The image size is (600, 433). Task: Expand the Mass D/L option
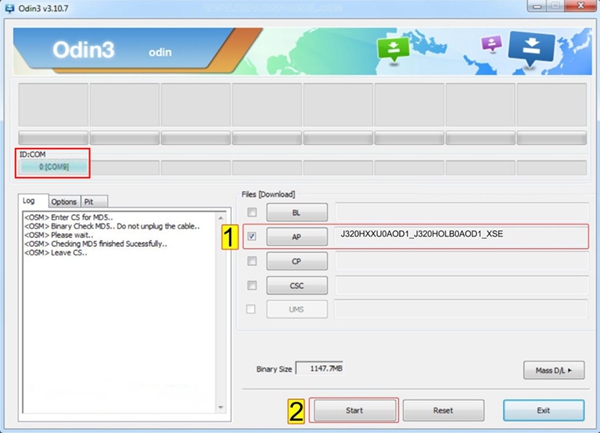[554, 370]
